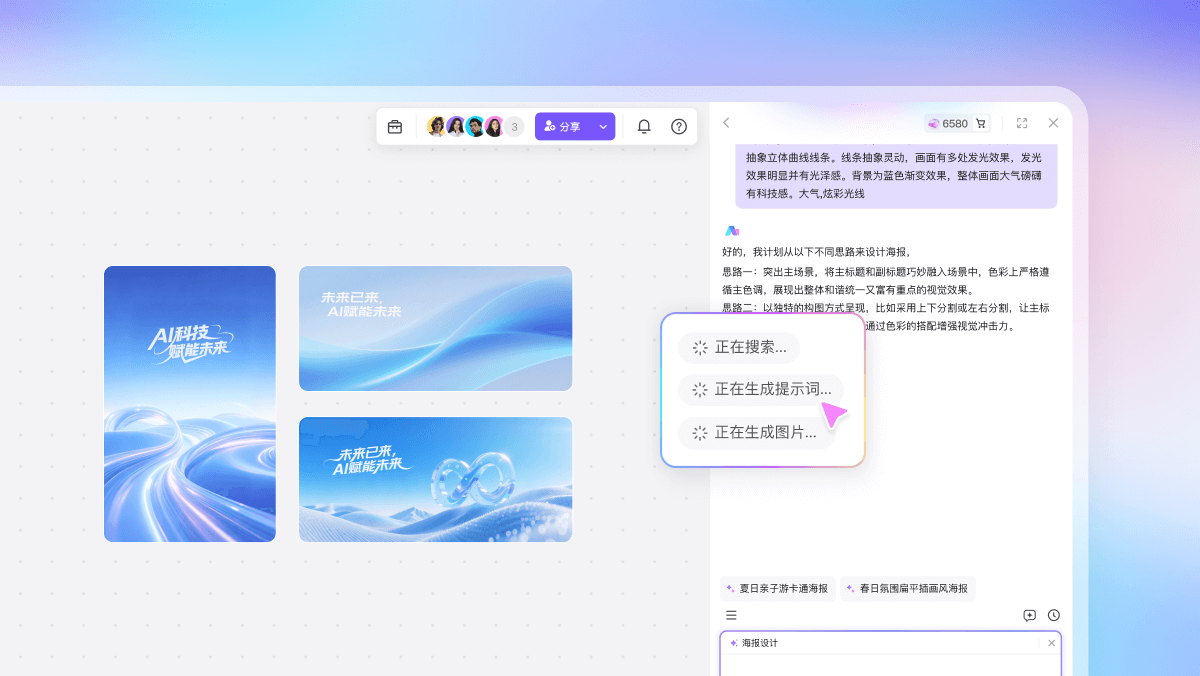
Task: Select the 春日氛围扁平插画风海报 suggestion chip
Action: tap(908, 589)
